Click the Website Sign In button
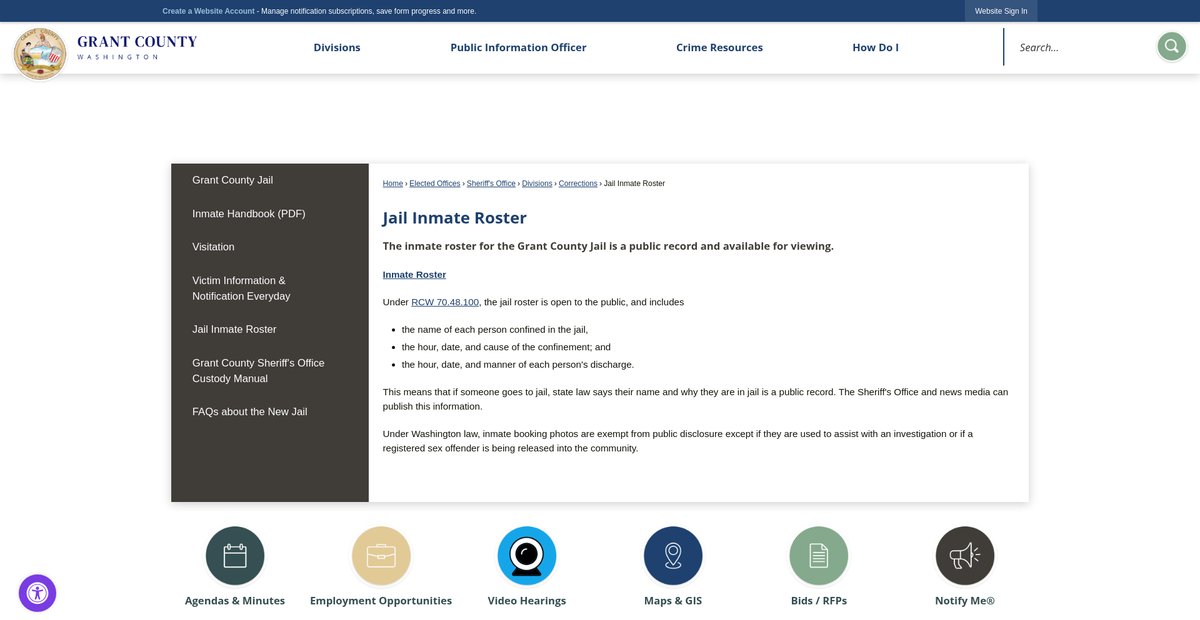 point(1001,11)
